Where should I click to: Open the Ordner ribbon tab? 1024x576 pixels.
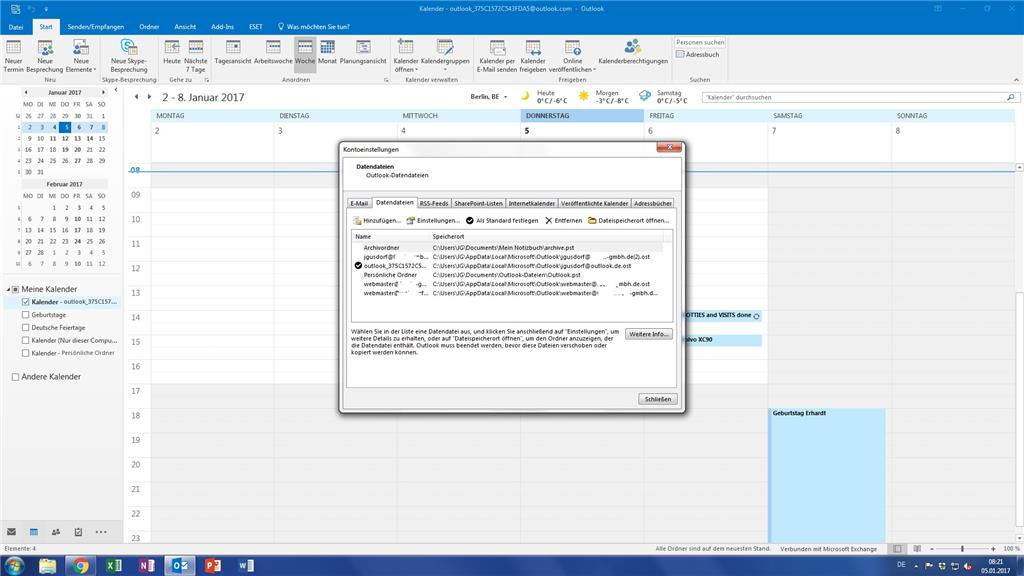[x=149, y=27]
